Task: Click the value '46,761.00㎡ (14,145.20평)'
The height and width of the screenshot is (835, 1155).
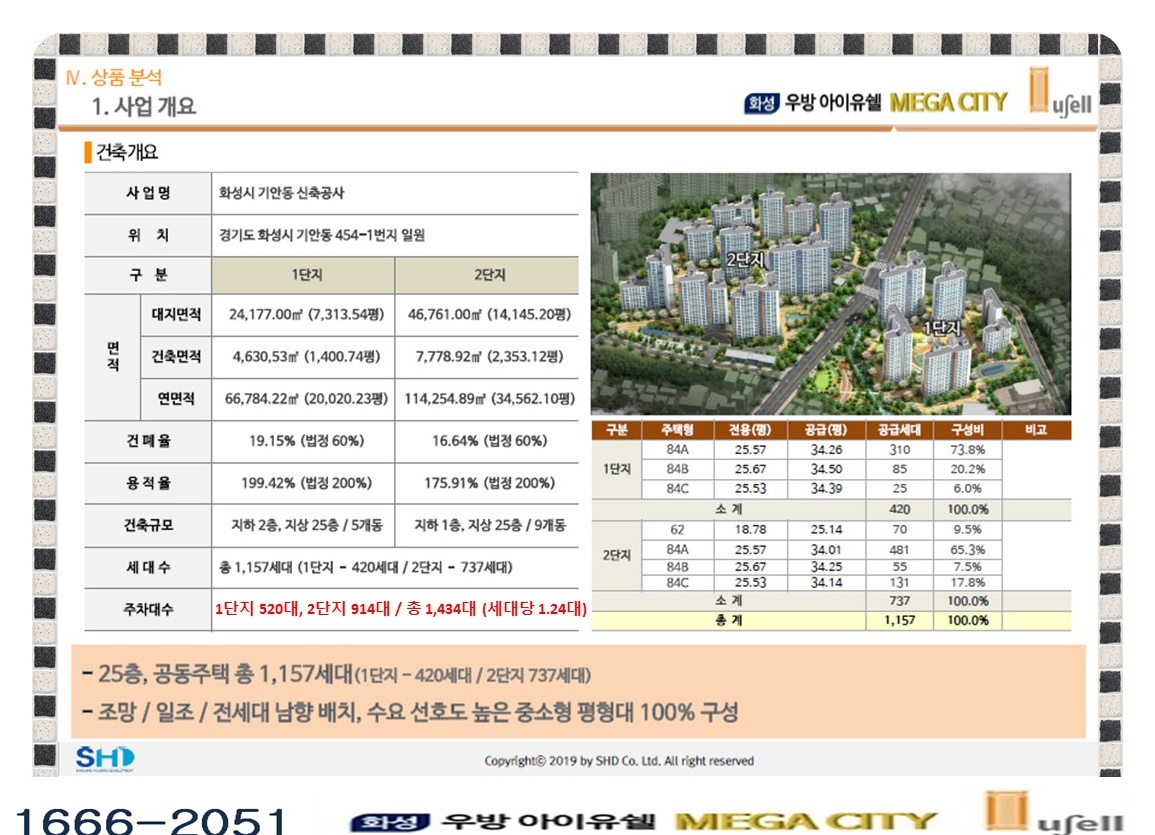Action: pyautogui.click(x=489, y=314)
